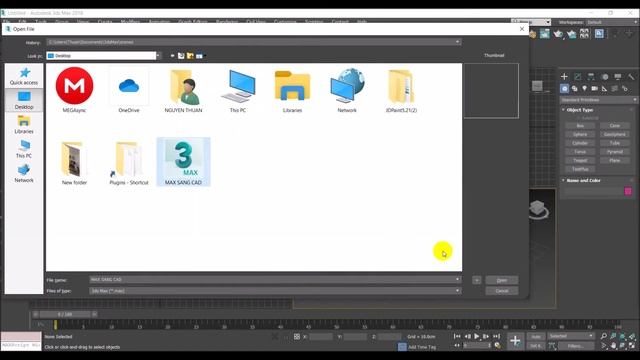Toggle Absolute/Offset transform type-in mode
Screen dimensions: 640x360
coord(297,336)
